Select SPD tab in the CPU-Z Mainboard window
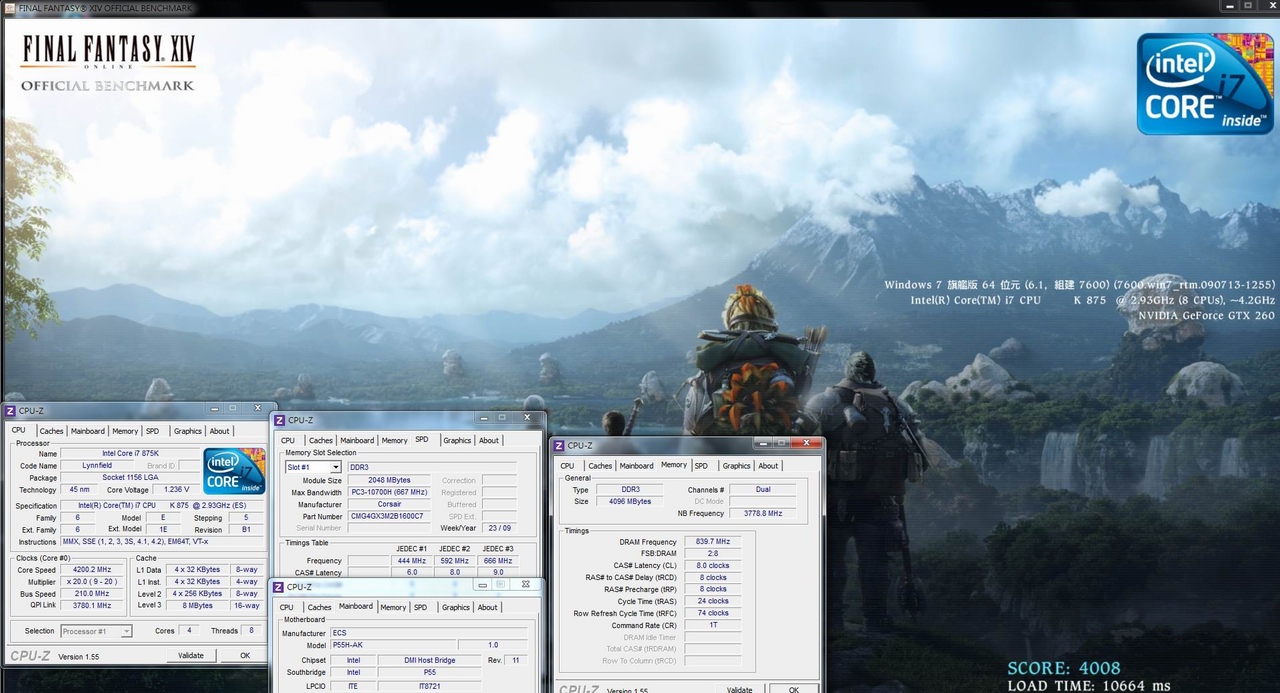The image size is (1280, 693). click(x=420, y=607)
